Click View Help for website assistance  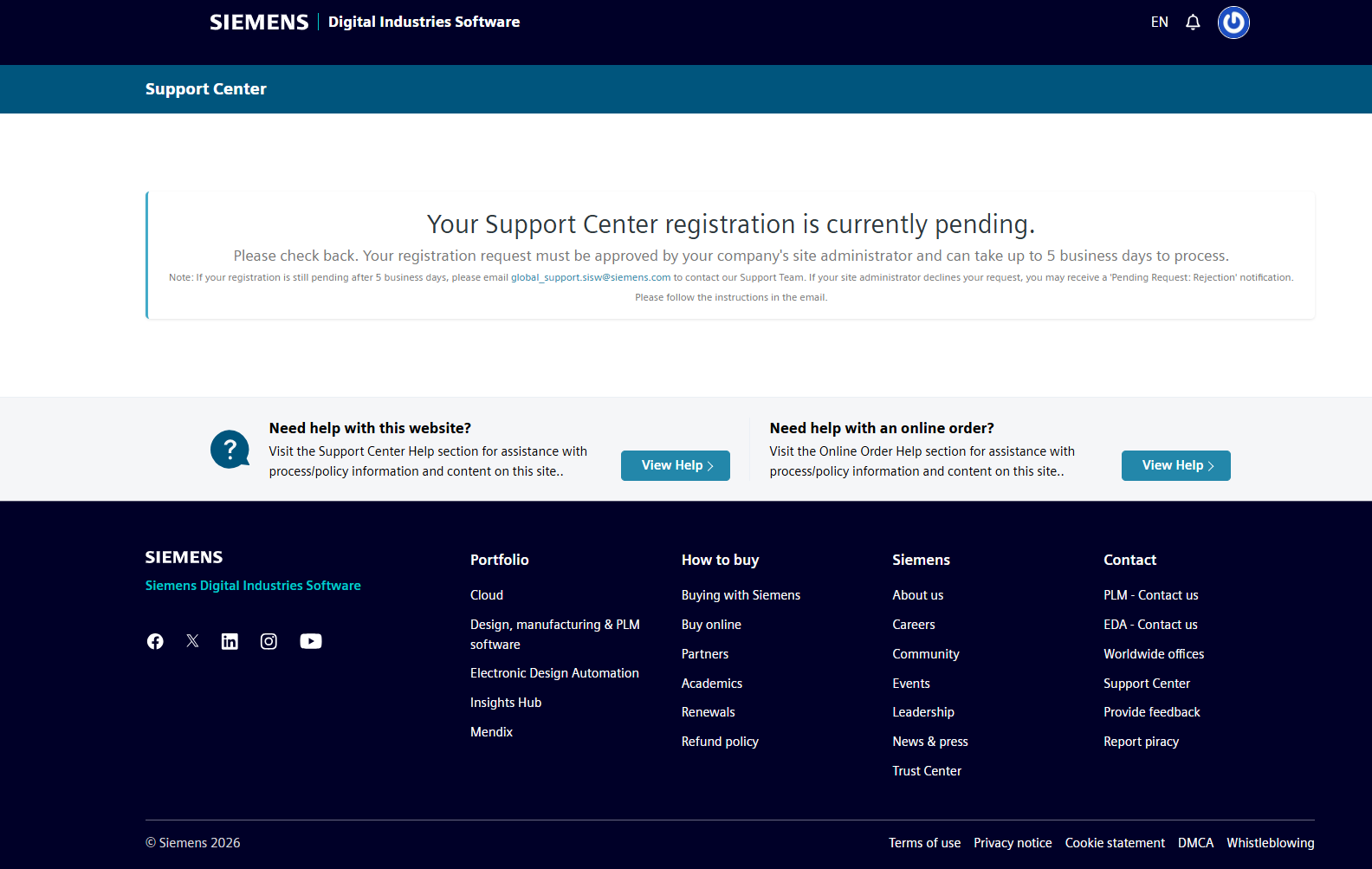[676, 465]
